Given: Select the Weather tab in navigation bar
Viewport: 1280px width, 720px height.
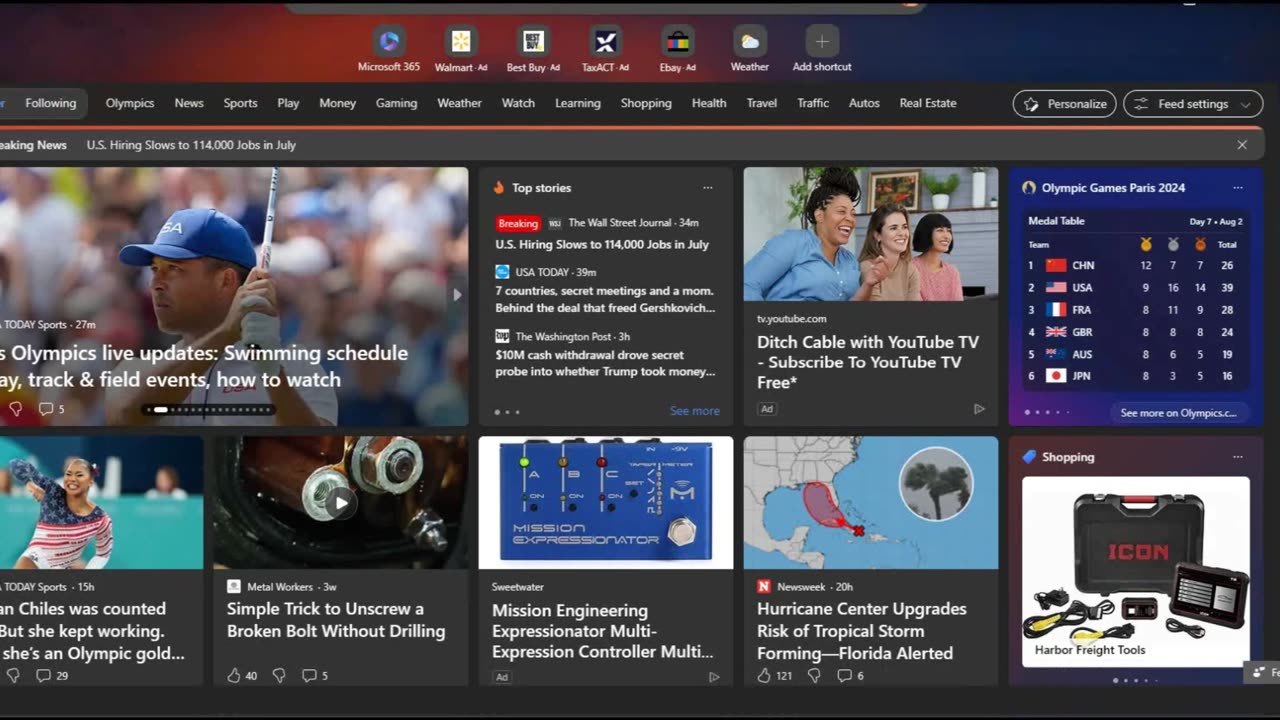Looking at the screenshot, I should tap(459, 103).
